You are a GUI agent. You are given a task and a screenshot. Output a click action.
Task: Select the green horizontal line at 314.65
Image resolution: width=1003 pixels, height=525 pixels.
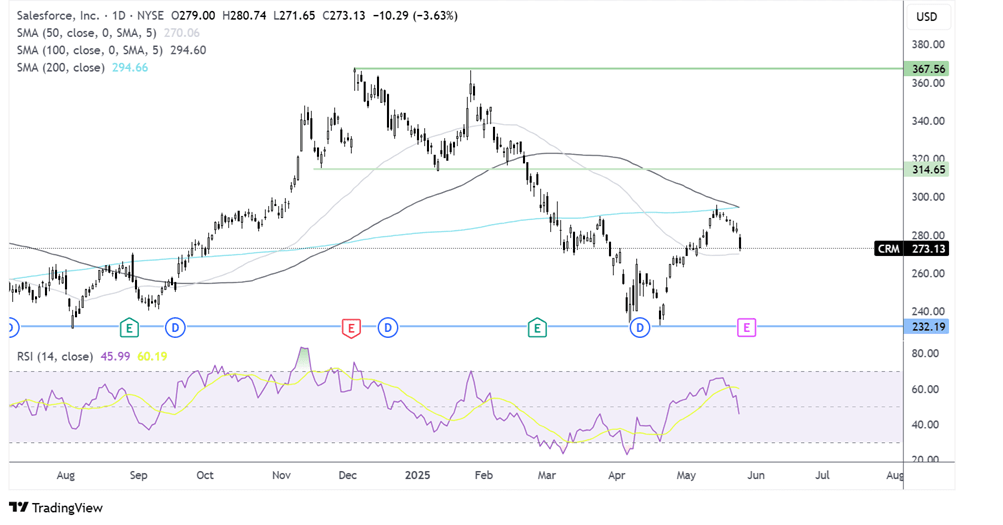tap(608, 169)
